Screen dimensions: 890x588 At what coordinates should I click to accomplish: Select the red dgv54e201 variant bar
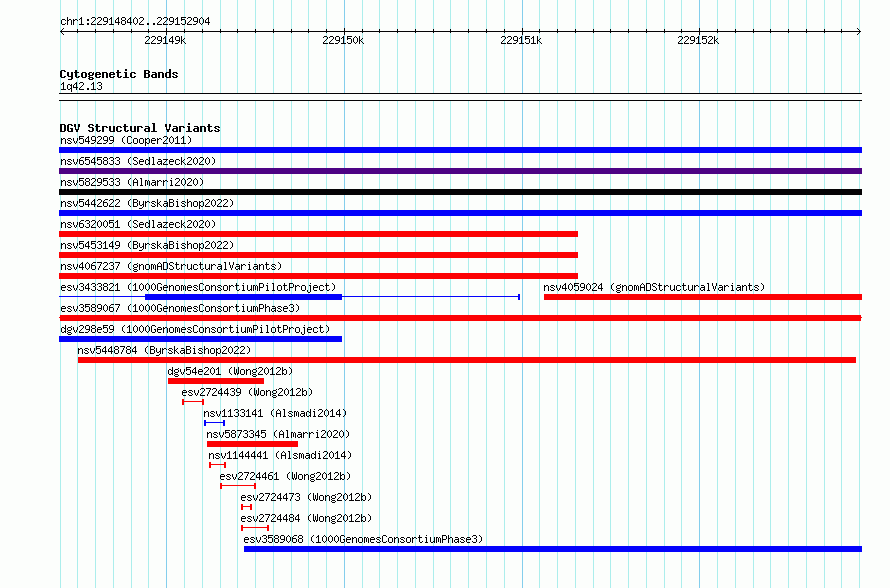[x=216, y=381]
